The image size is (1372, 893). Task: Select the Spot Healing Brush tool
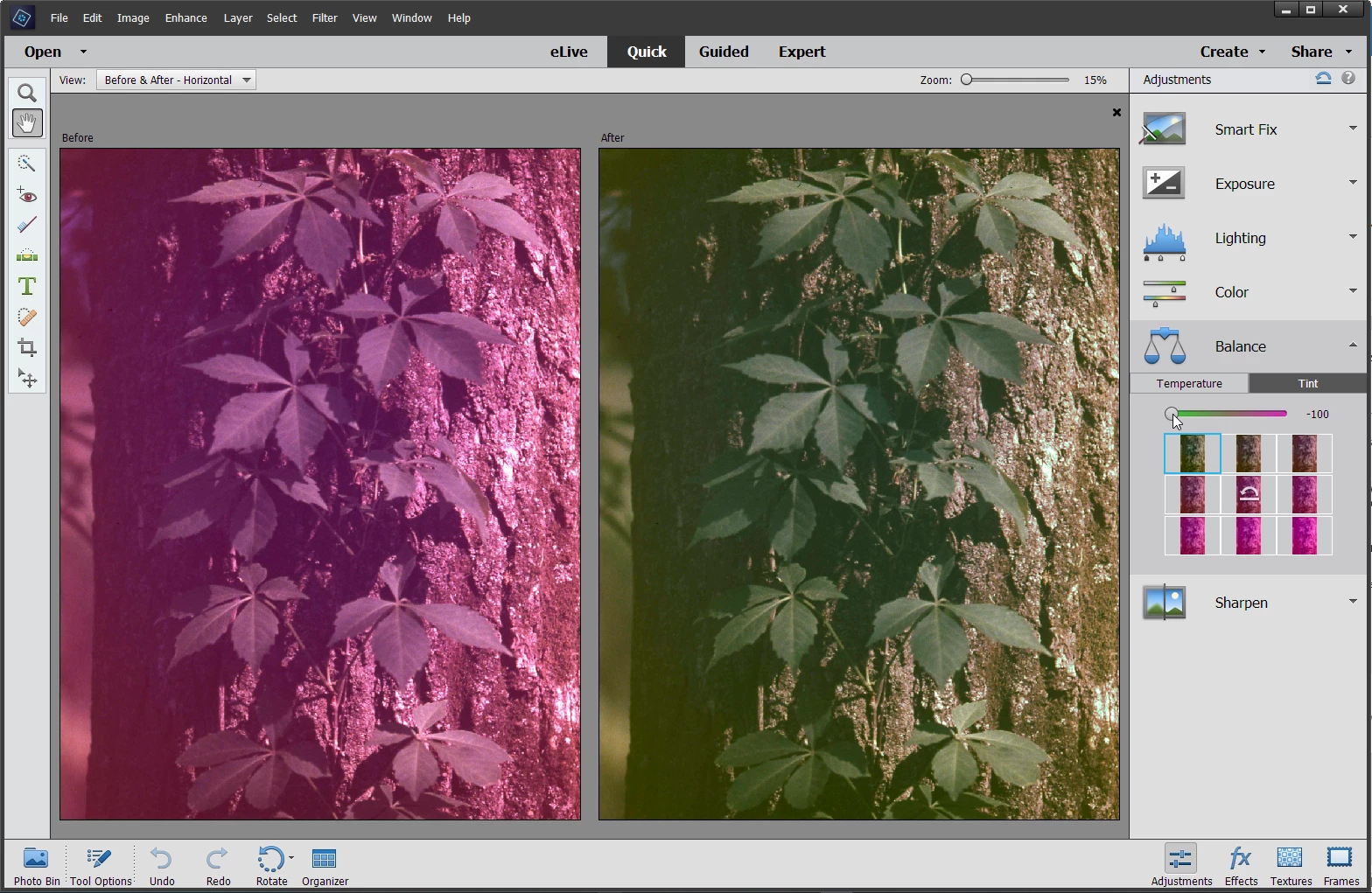pos(27,317)
